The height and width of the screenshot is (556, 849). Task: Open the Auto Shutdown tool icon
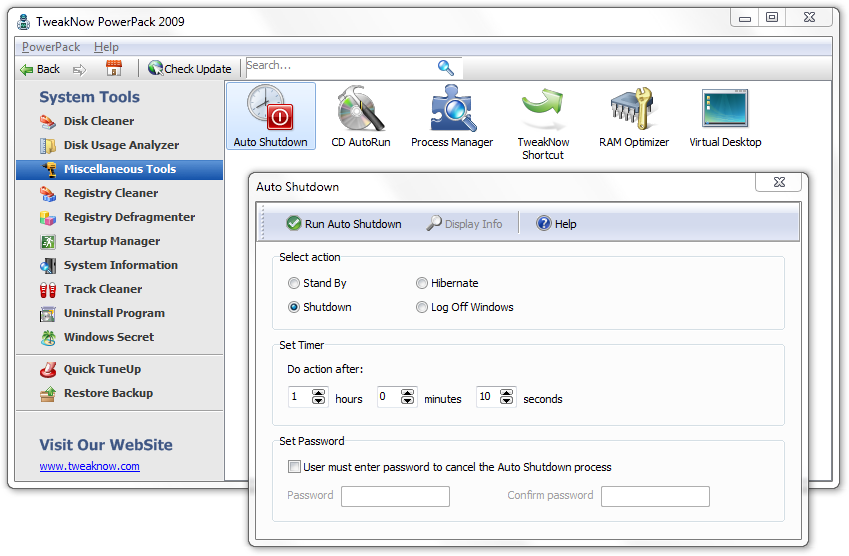point(271,116)
